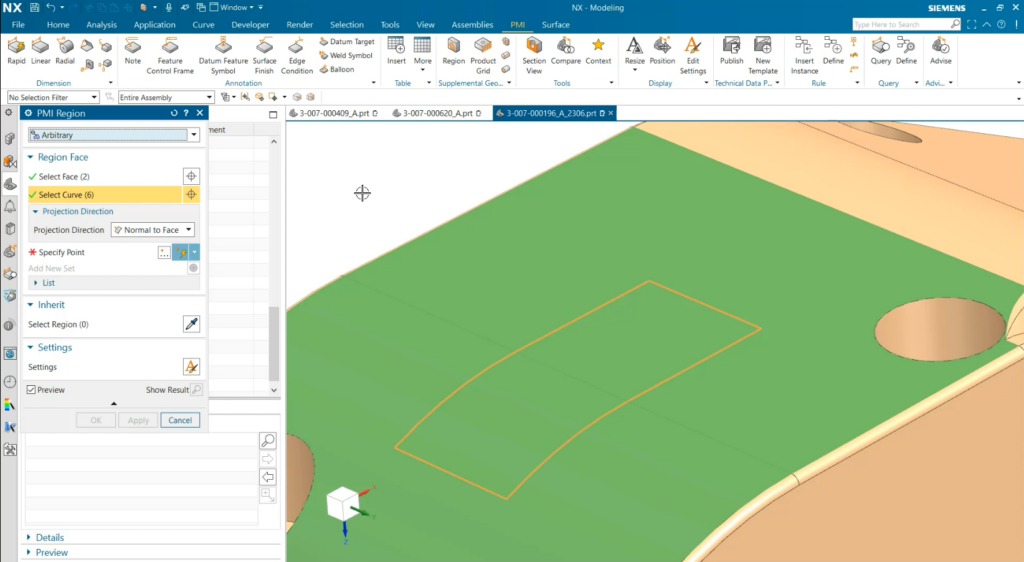1024x562 pixels.
Task: Click the Select Face target icon
Action: tap(191, 176)
